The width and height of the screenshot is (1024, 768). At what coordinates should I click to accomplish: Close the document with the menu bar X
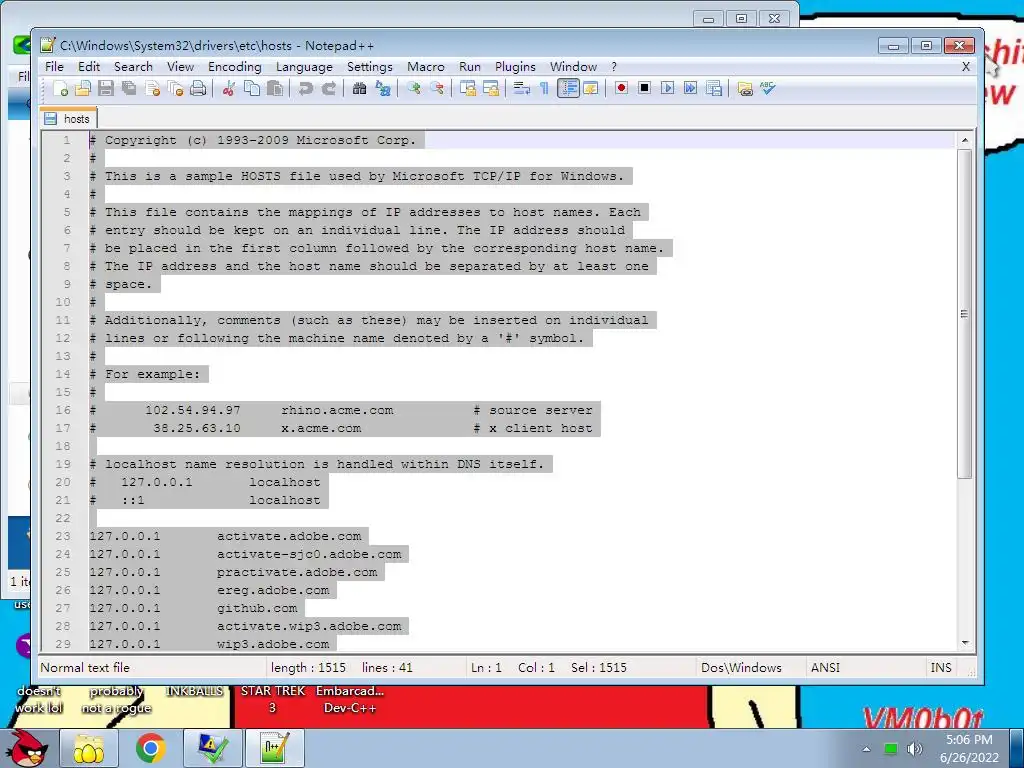966,67
